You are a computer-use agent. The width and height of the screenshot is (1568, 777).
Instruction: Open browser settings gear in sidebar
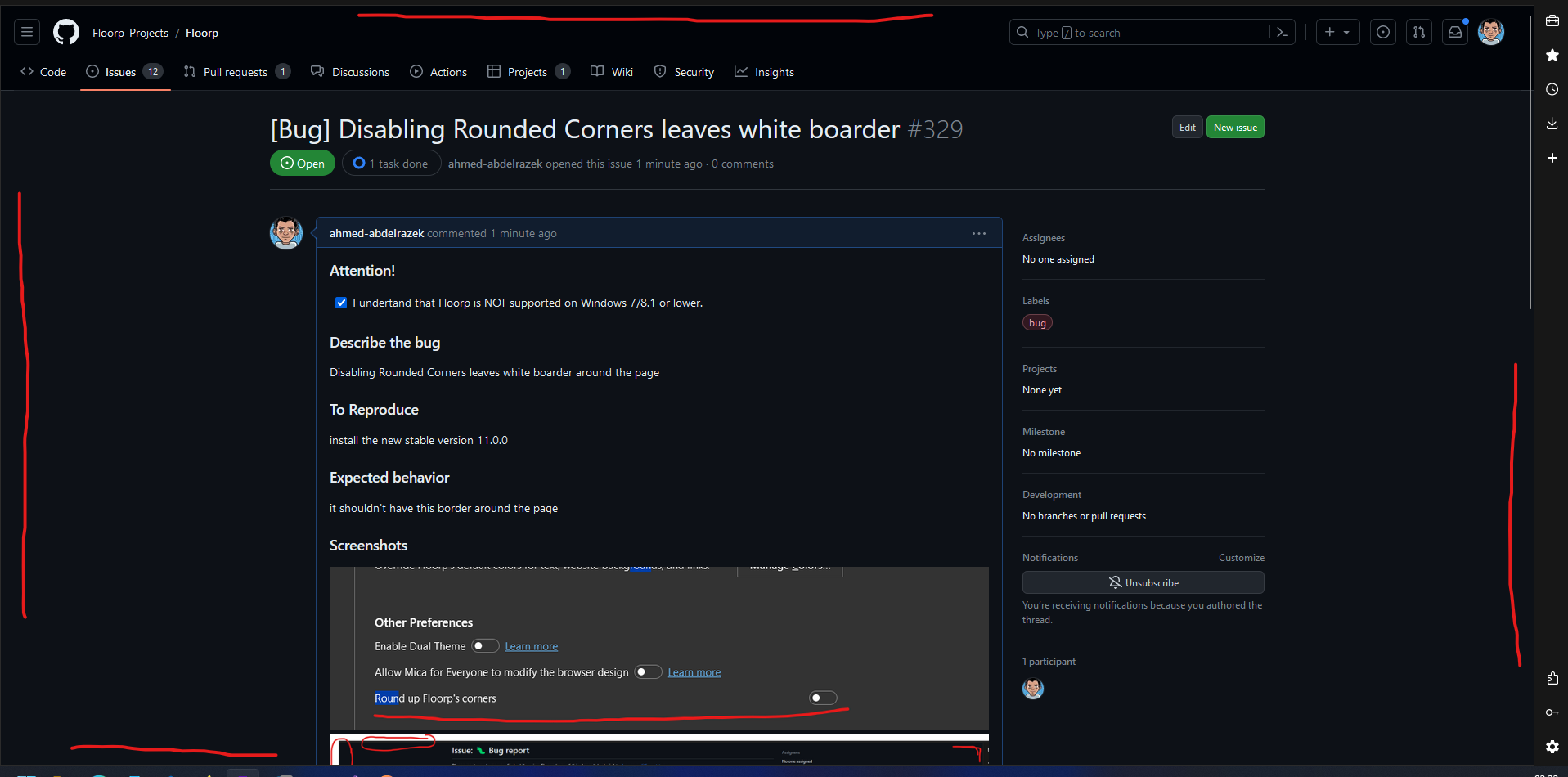coord(1552,747)
